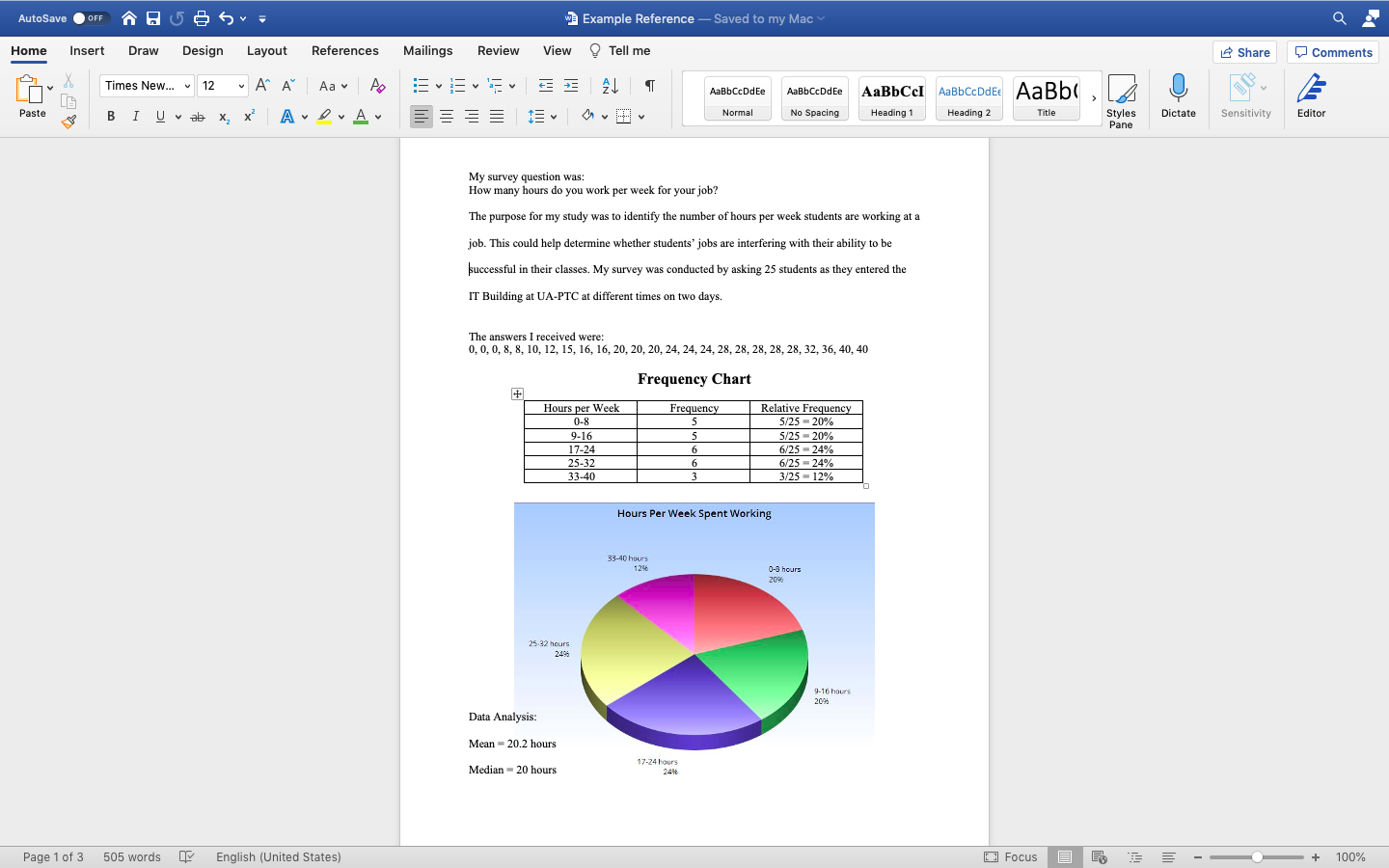
Task: Open the Comments pane
Action: [1333, 52]
